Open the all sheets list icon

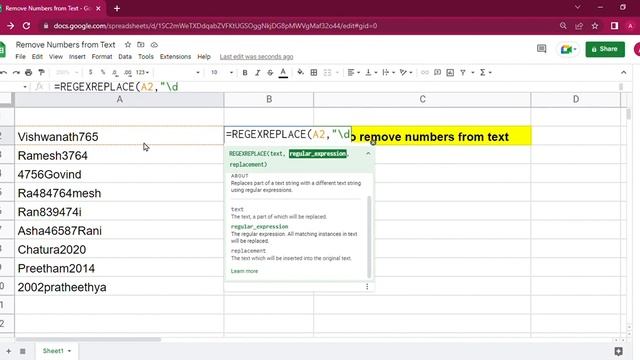pyautogui.click(x=22, y=351)
